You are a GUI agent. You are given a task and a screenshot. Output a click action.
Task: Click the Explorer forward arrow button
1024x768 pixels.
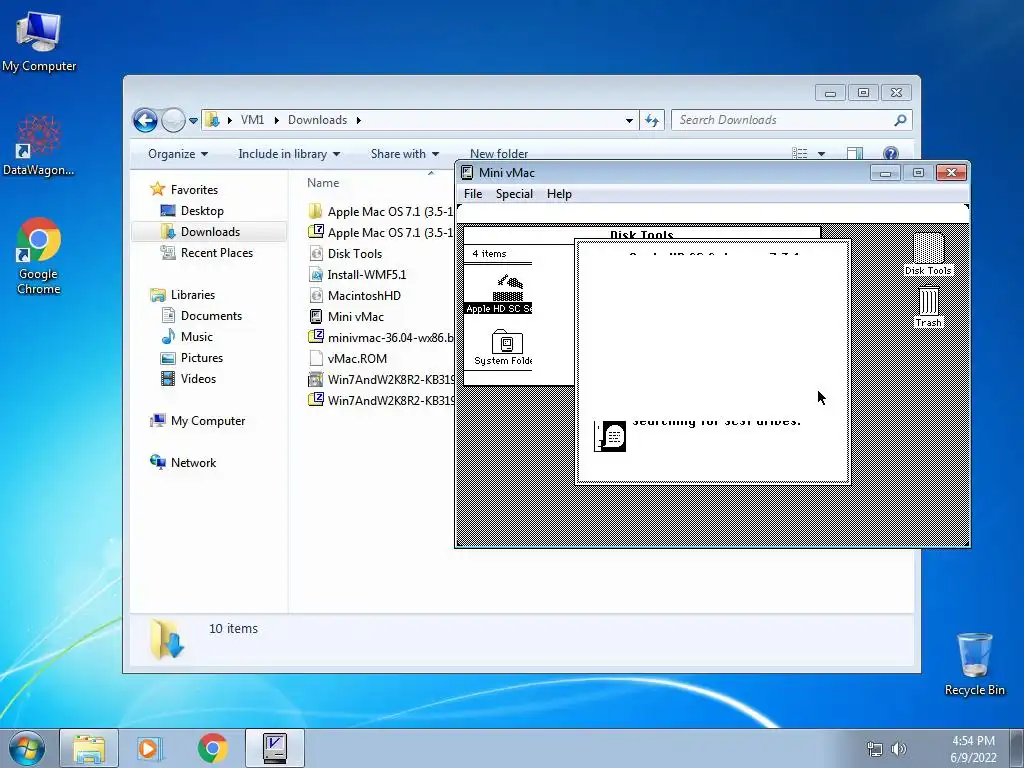[x=173, y=120]
